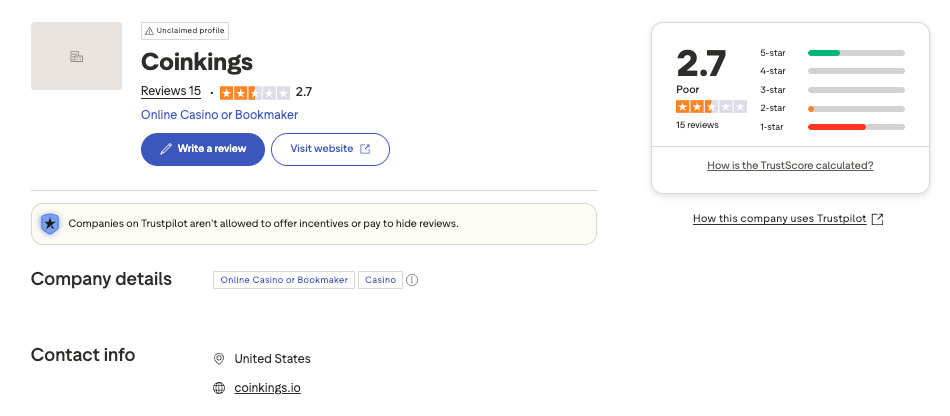Open How is the TrustScore calculated link
This screenshot has height=416, width=950.
click(790, 166)
